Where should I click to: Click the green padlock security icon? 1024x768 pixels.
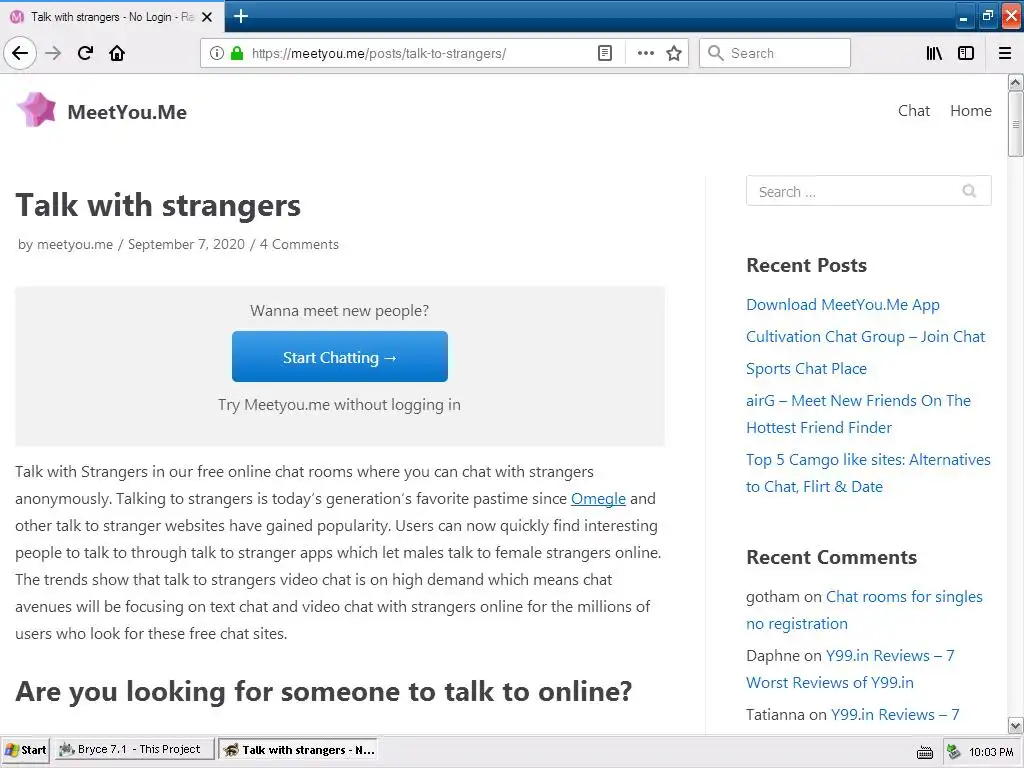[x=237, y=54]
